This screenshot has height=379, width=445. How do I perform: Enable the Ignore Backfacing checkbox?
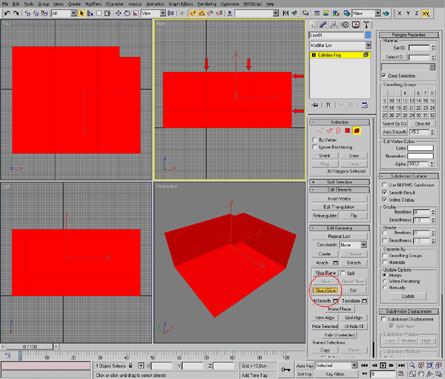click(315, 147)
